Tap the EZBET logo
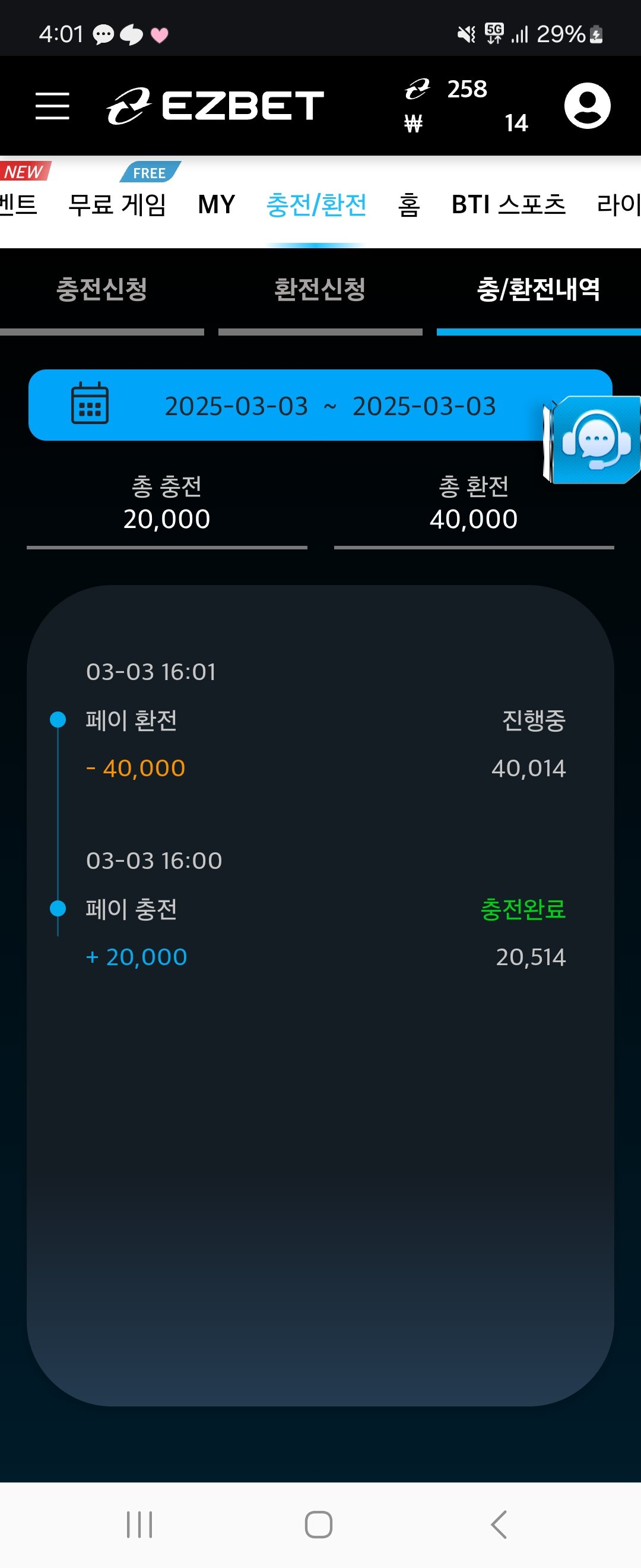The height and width of the screenshot is (1568, 641). [215, 106]
